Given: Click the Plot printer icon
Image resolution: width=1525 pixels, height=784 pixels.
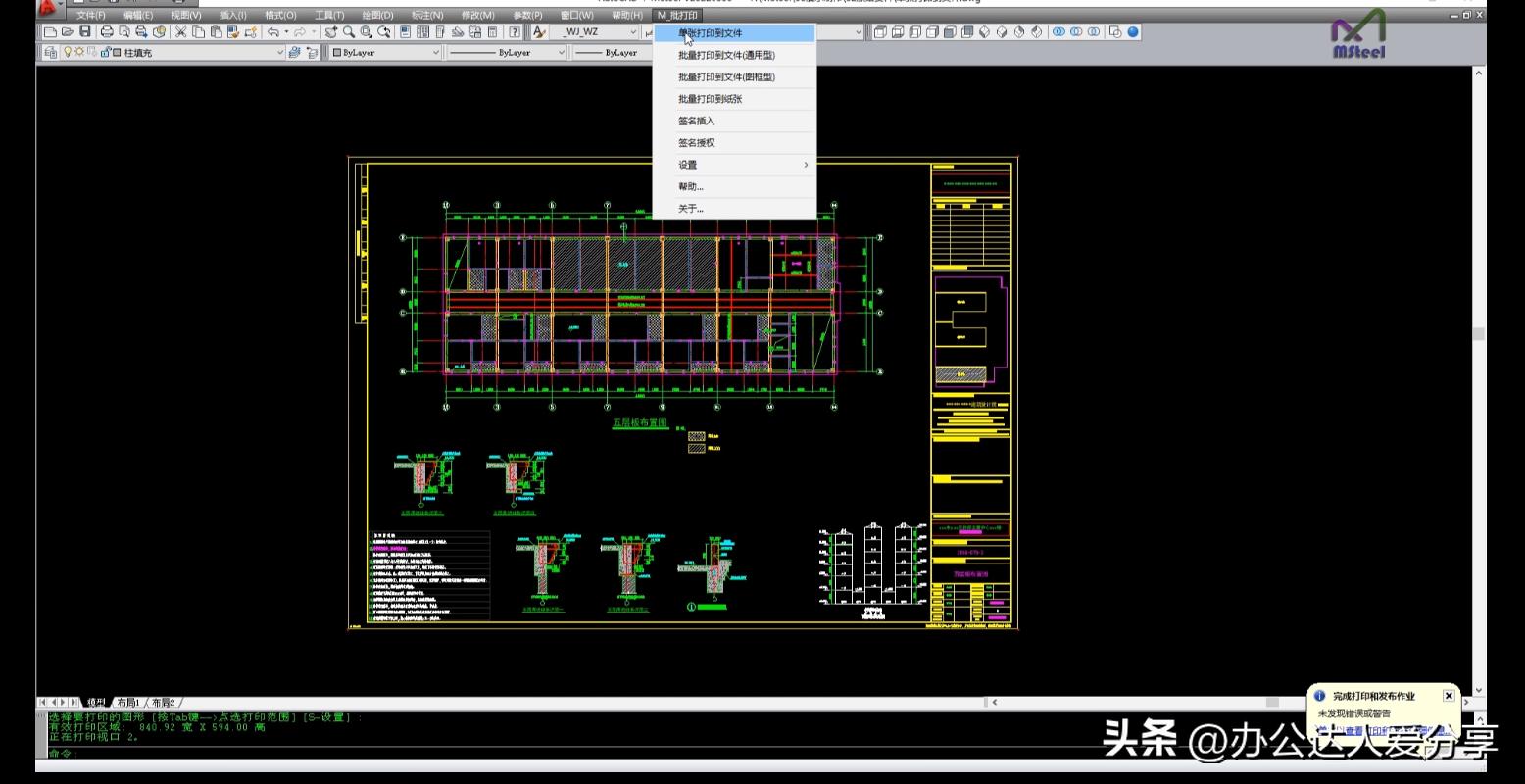Looking at the screenshot, I should point(109,32).
